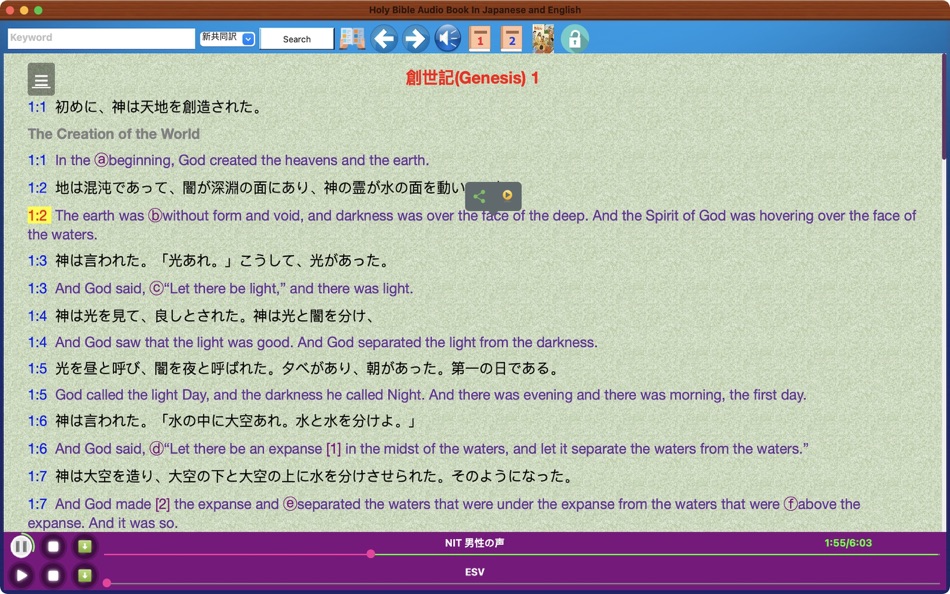950x594 pixels.
Task: Click inside the Keyword search field
Action: pyautogui.click(x=100, y=37)
